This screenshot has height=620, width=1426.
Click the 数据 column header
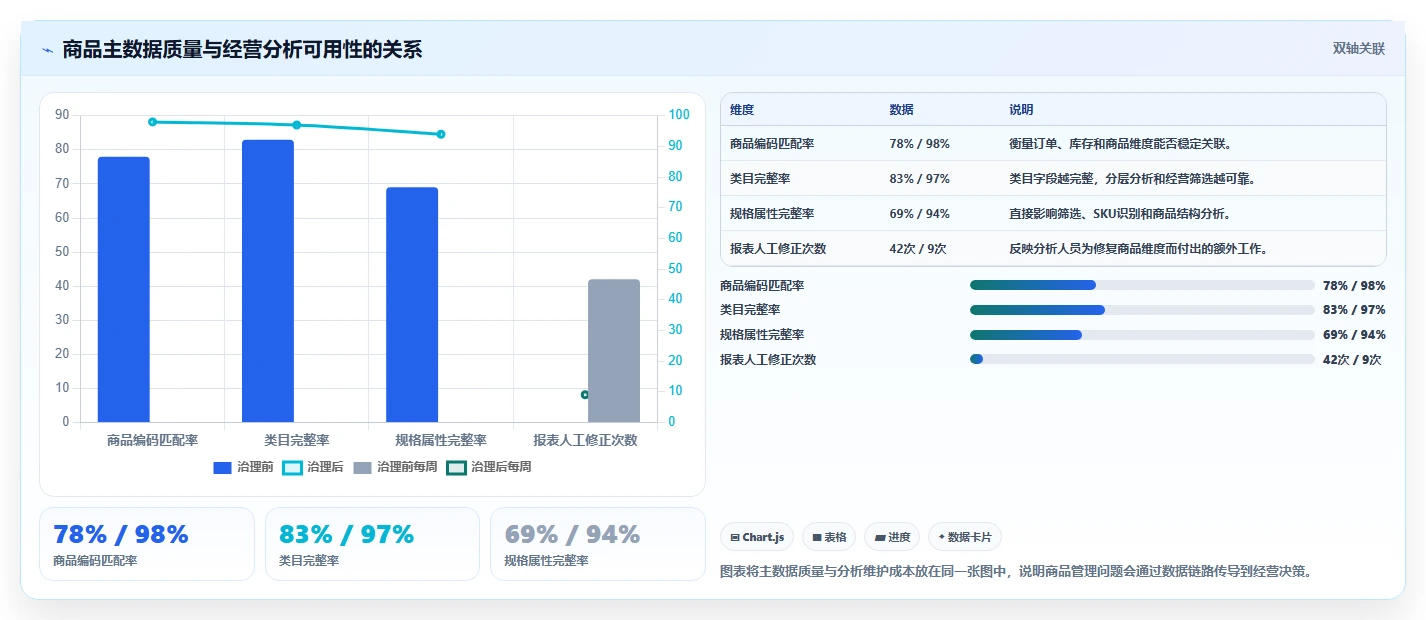pos(901,110)
